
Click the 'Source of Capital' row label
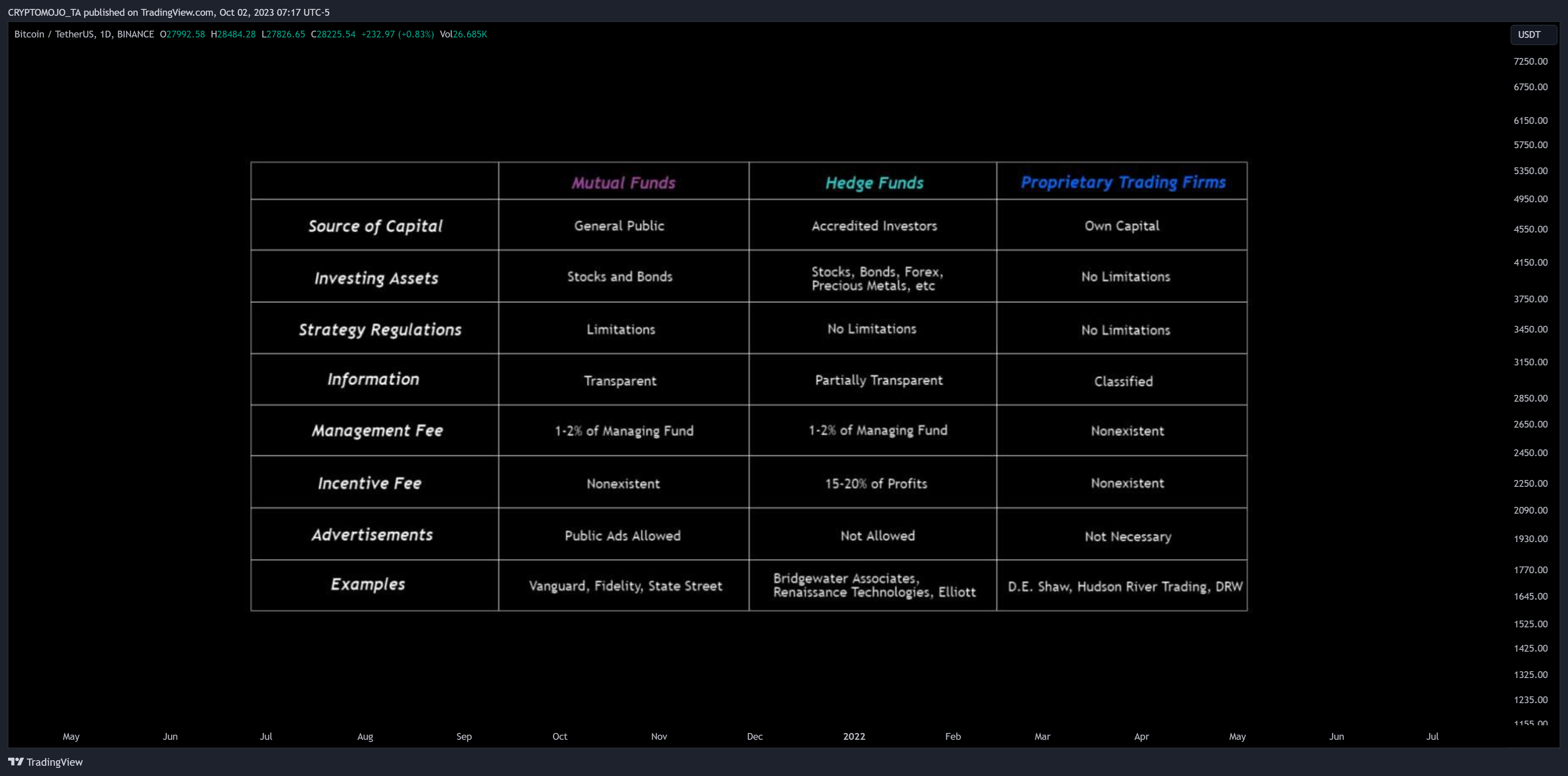point(375,226)
